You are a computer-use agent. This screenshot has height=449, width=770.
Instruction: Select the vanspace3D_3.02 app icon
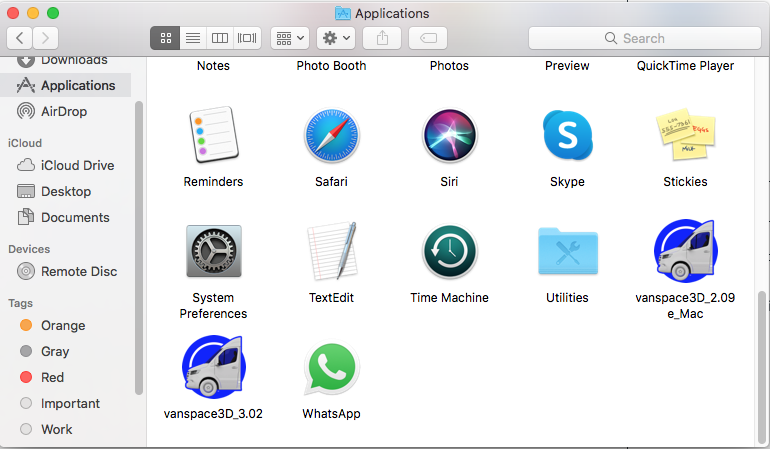tap(214, 366)
